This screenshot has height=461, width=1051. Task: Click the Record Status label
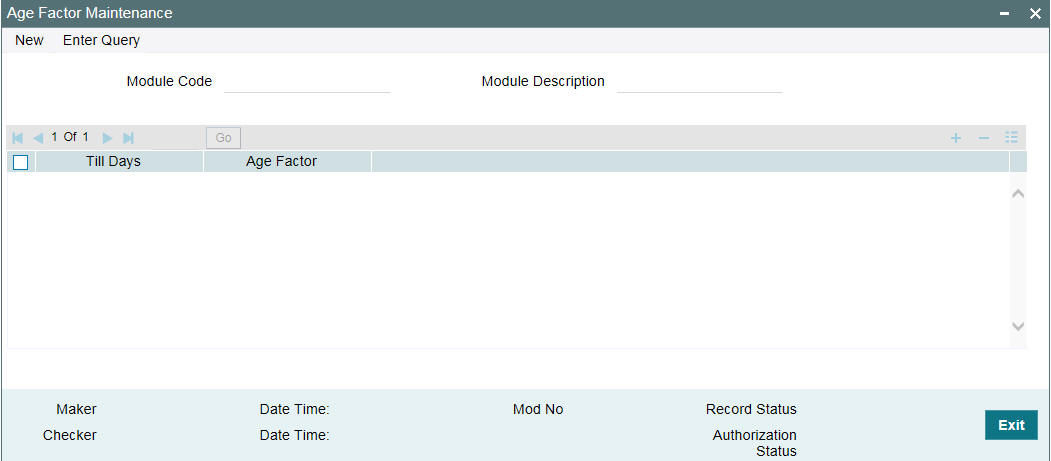click(x=751, y=409)
